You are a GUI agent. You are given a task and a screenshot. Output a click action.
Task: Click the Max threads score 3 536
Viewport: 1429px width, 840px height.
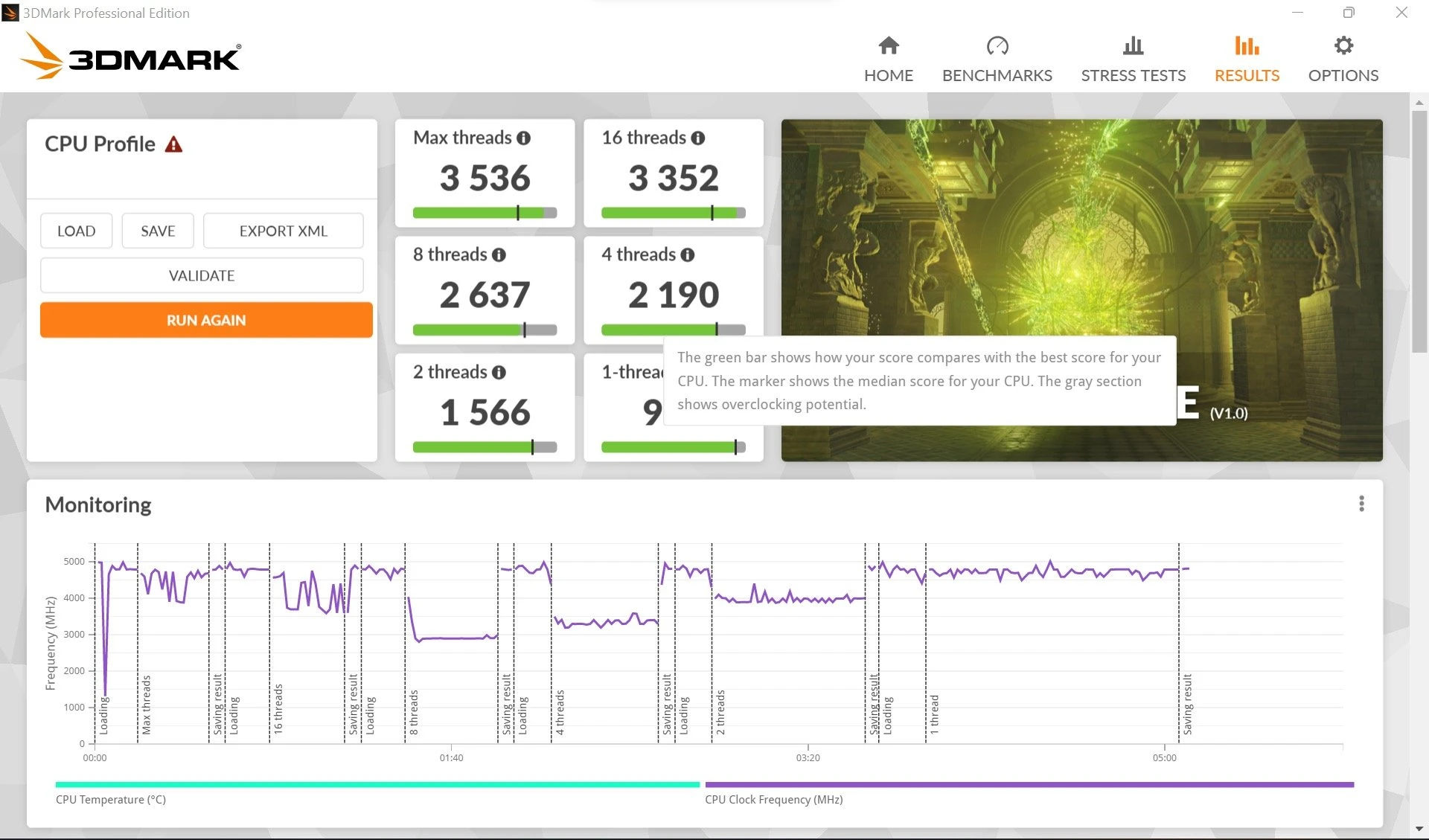tap(485, 178)
